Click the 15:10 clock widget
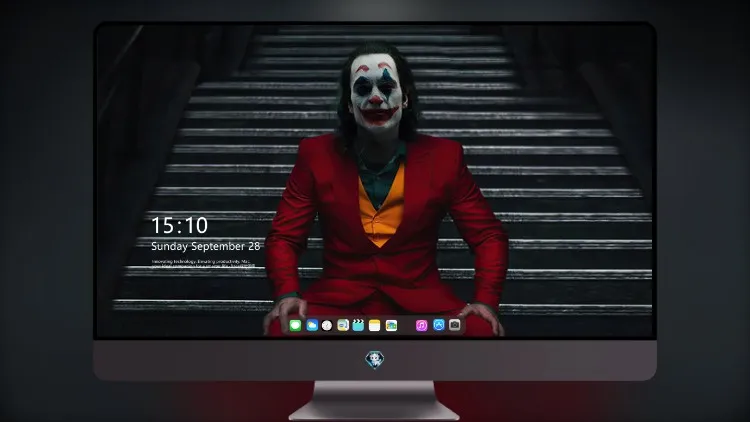750x422 pixels. (179, 225)
